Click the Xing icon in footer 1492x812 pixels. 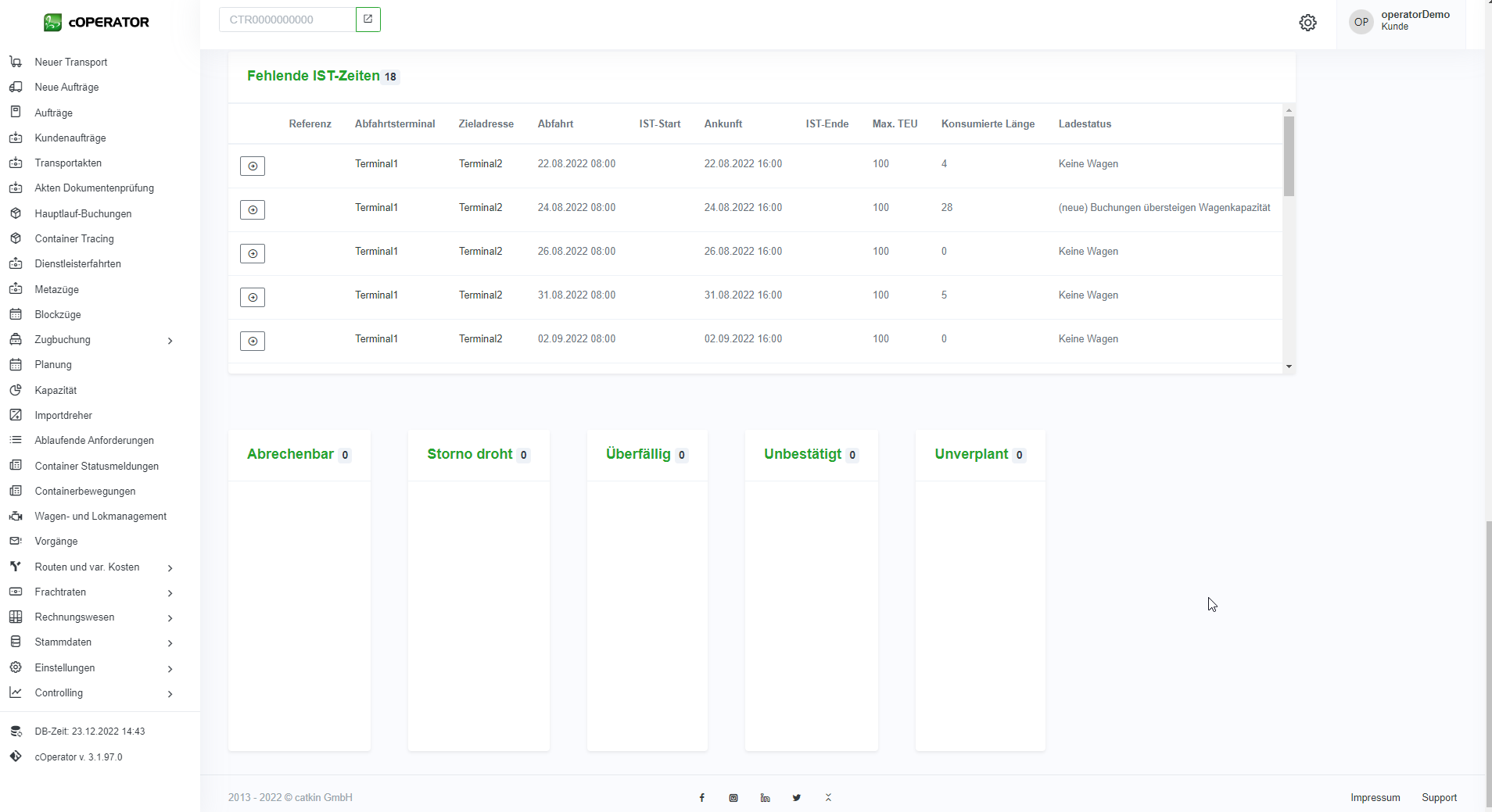[828, 798]
